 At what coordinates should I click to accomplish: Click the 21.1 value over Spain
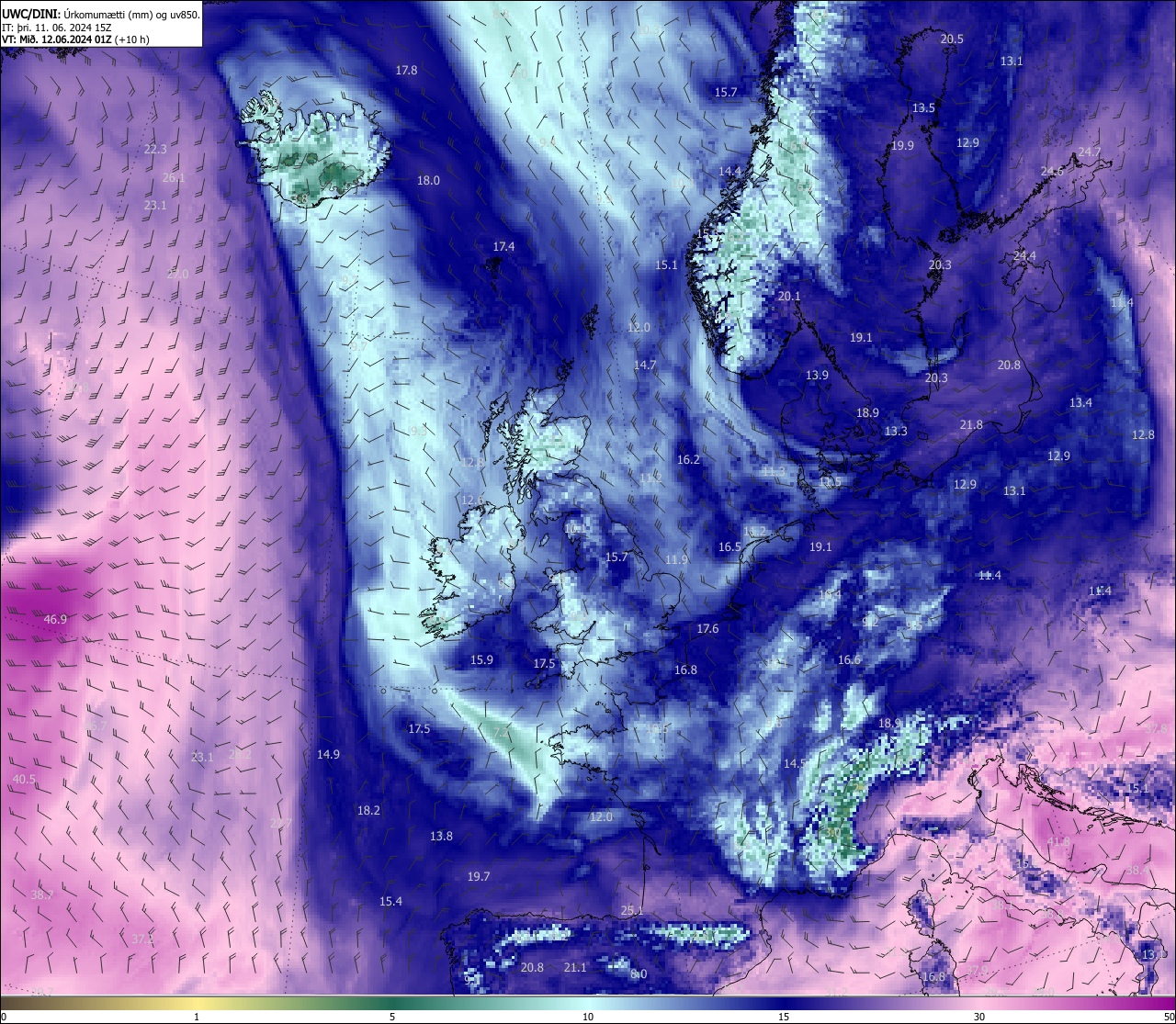575,968
